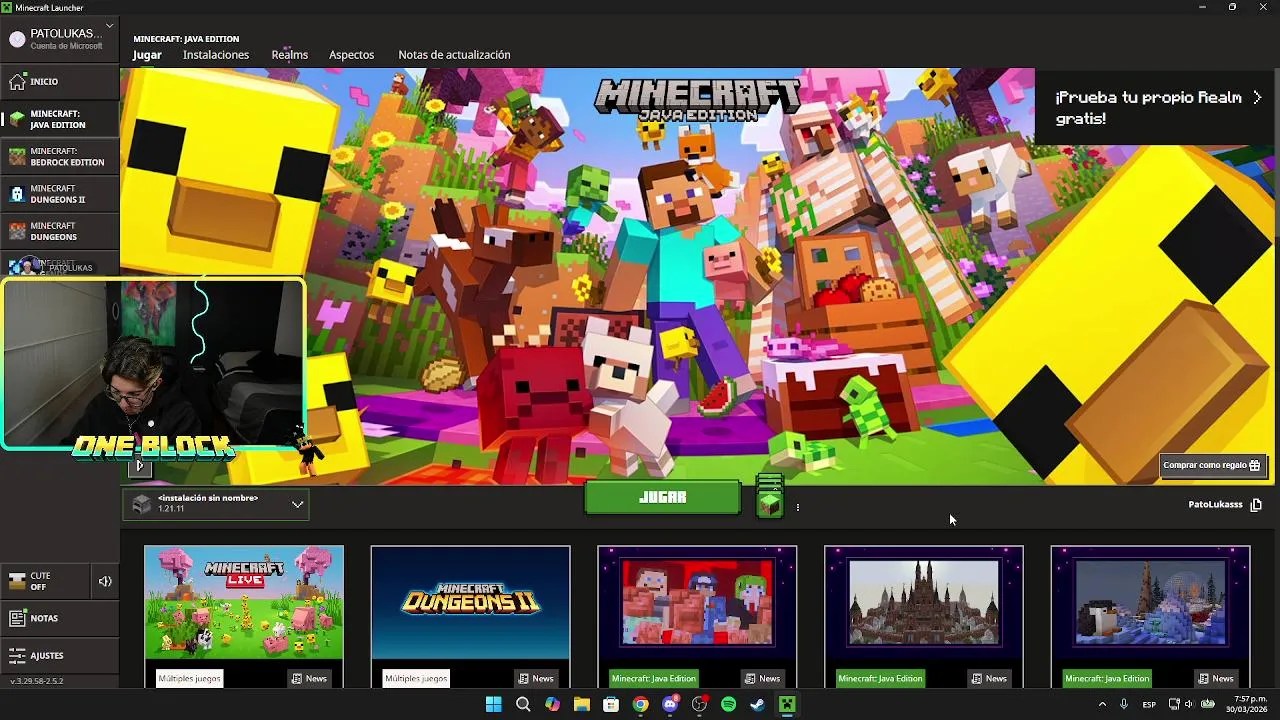Show hidden system tray icons

tap(1102, 705)
